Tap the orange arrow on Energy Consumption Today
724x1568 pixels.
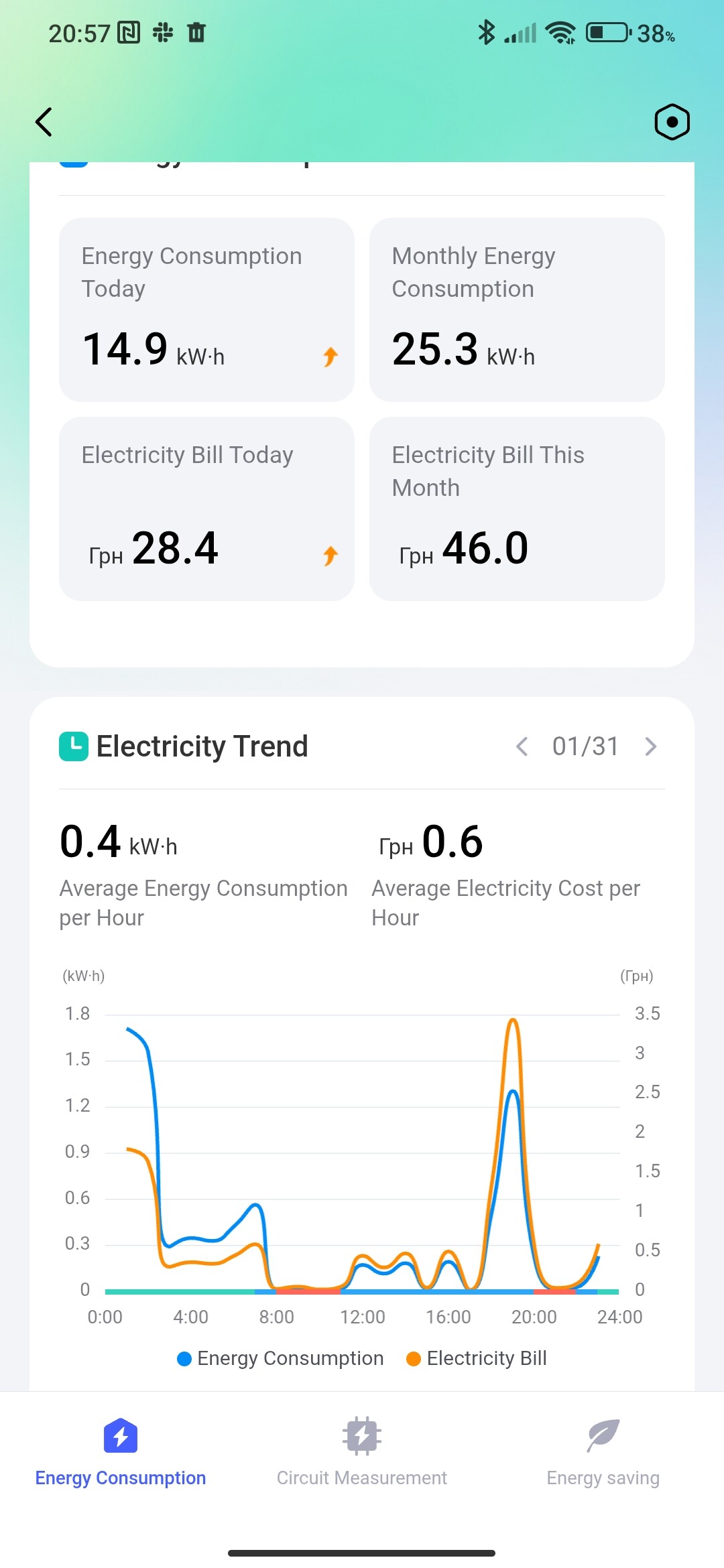click(x=330, y=356)
